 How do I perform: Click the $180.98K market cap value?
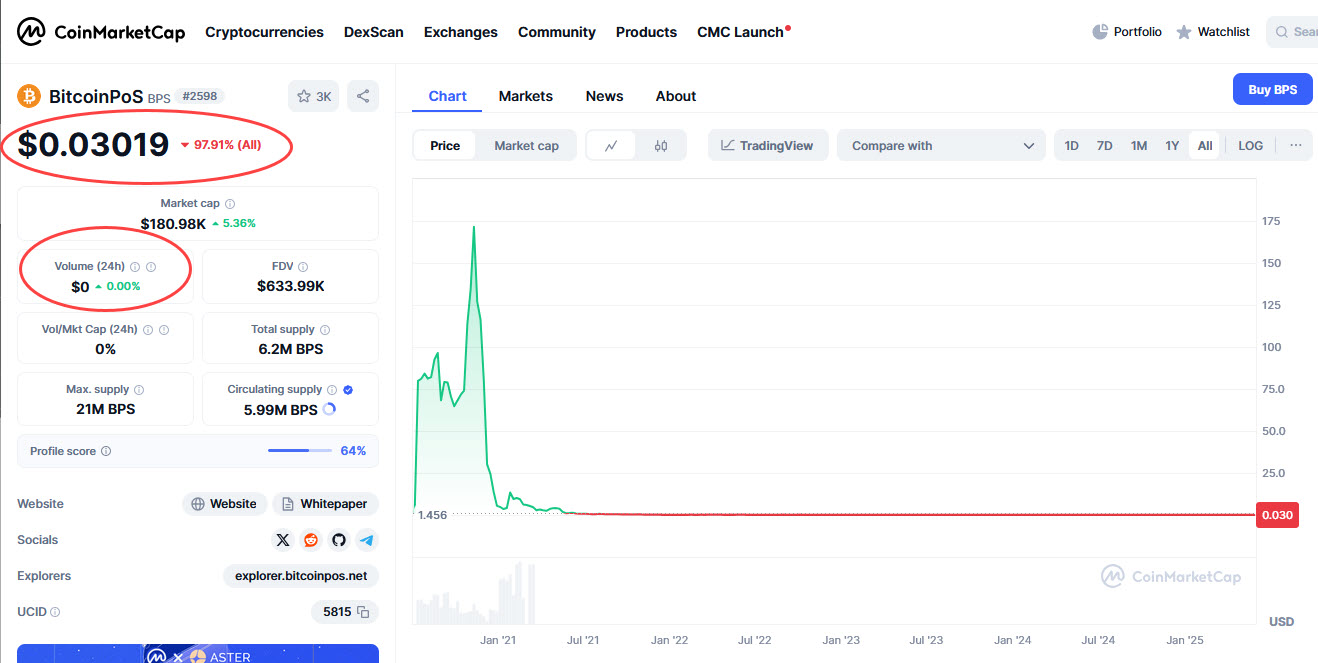(172, 223)
